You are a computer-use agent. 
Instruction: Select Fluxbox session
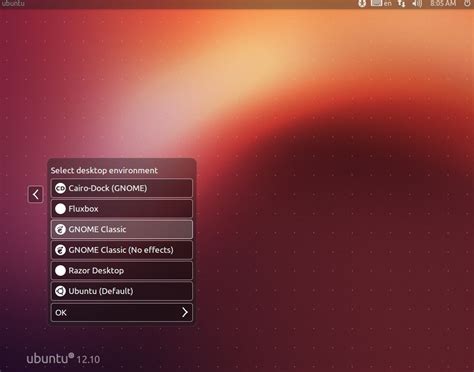click(x=122, y=209)
